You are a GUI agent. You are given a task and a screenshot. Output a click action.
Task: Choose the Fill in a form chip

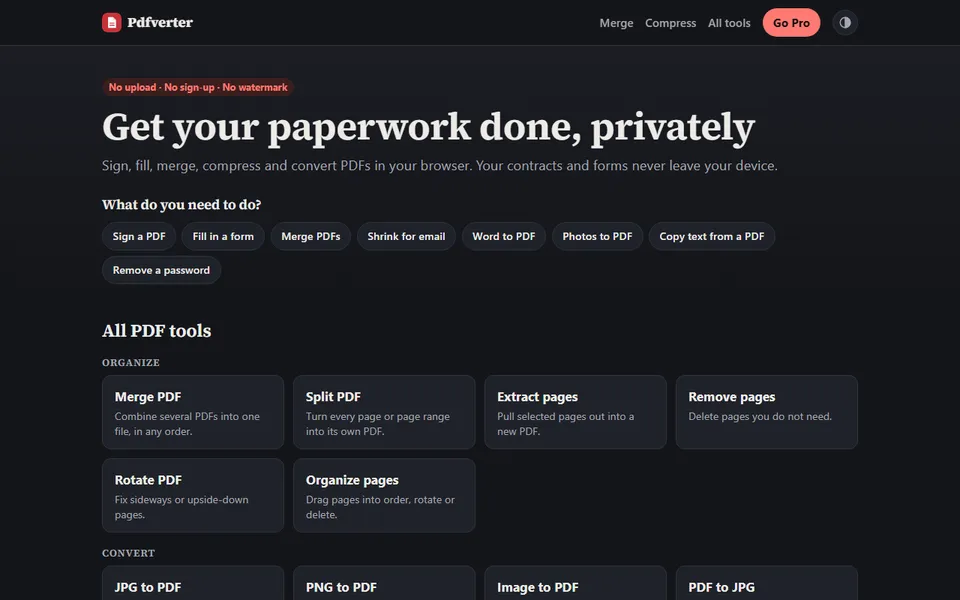(223, 236)
